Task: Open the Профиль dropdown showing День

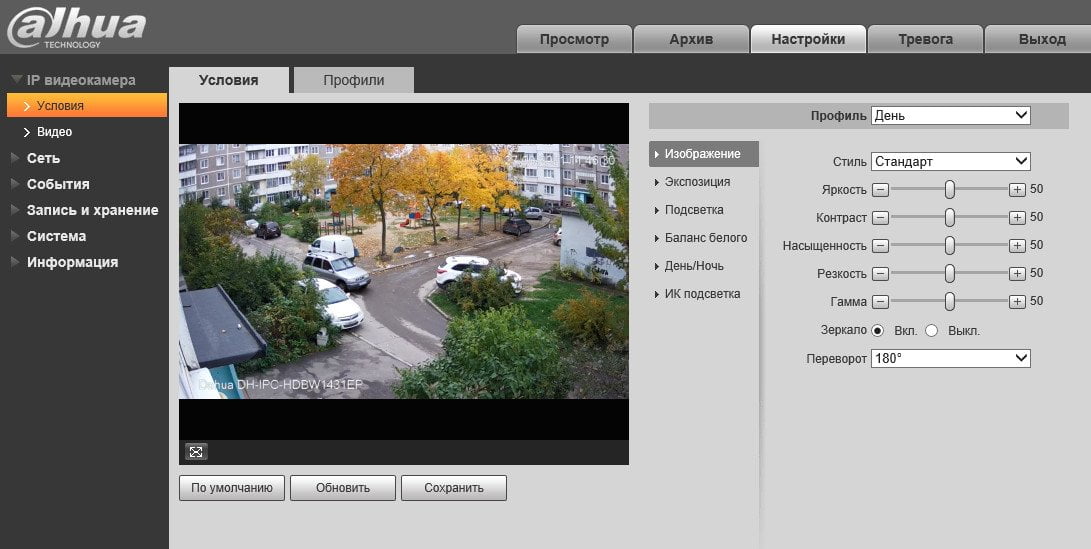Action: click(950, 116)
